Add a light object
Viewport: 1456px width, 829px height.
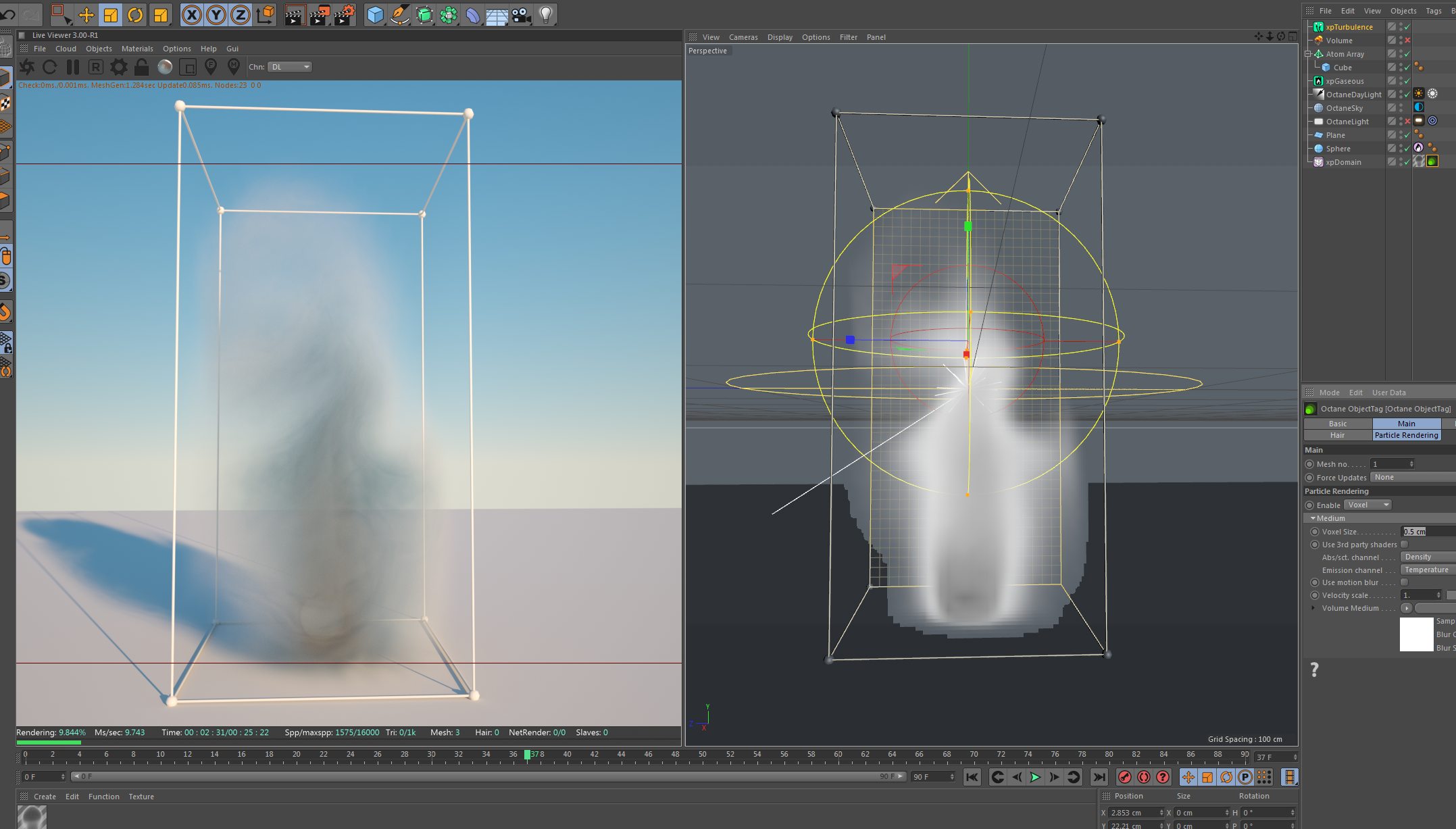pos(546,14)
